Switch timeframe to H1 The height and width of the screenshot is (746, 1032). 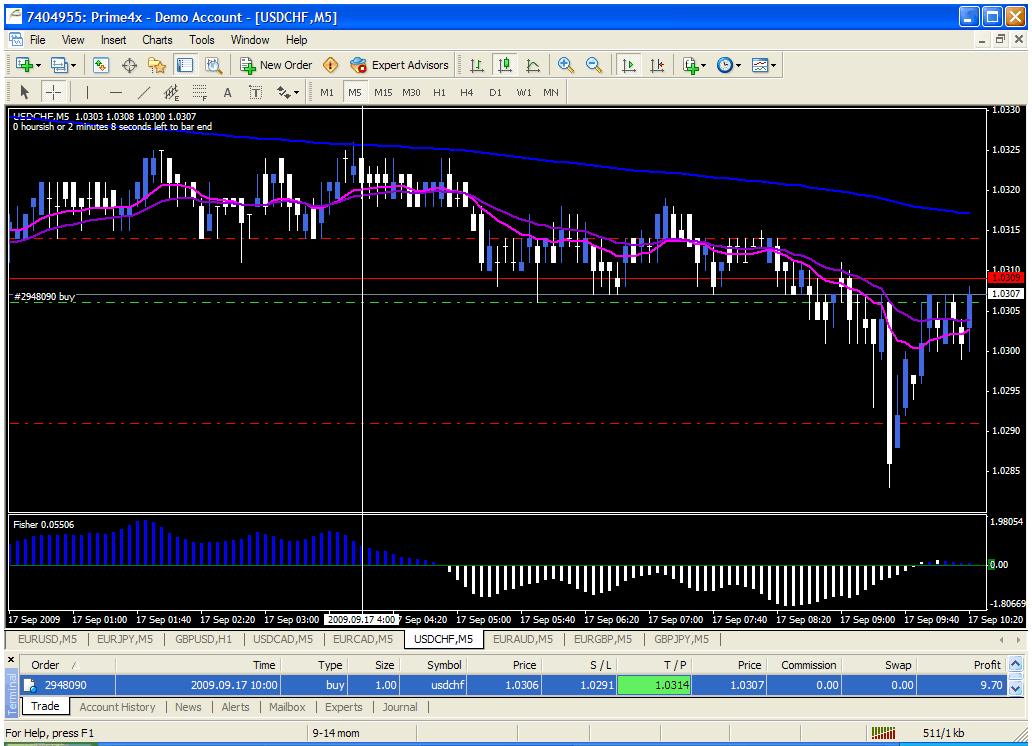pos(439,93)
